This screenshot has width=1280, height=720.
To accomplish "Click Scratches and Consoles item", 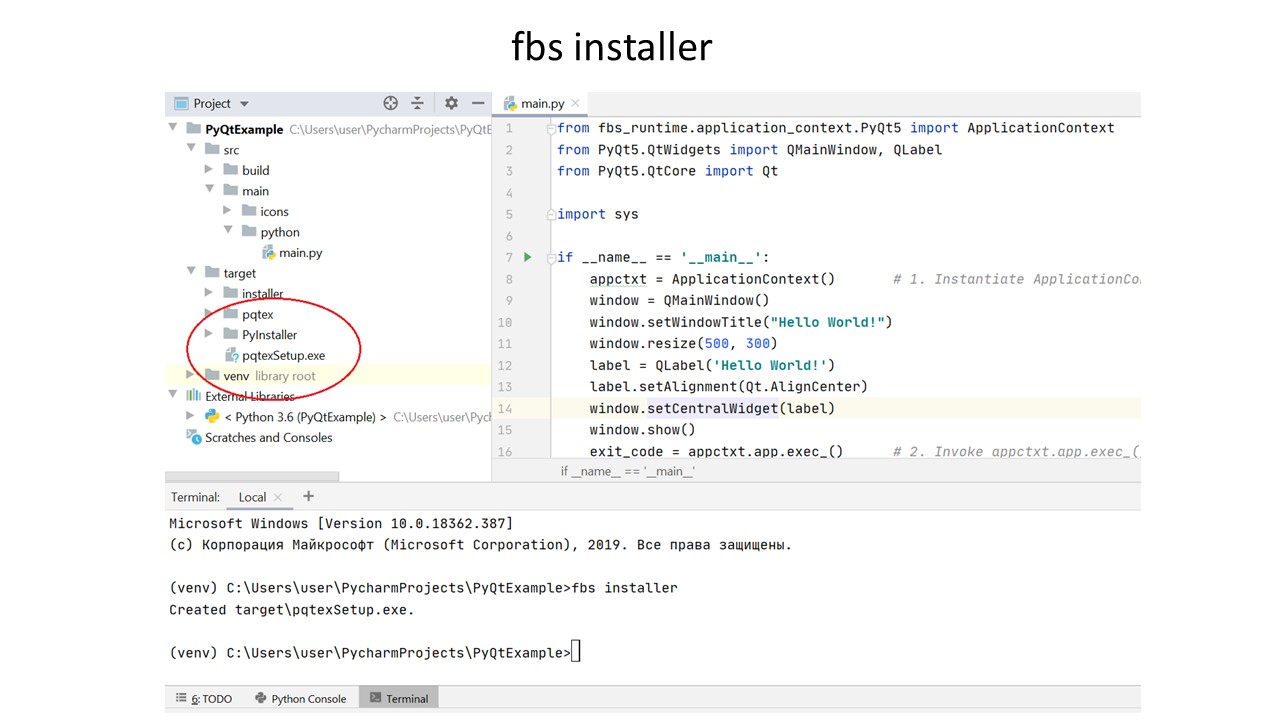I will click(268, 437).
